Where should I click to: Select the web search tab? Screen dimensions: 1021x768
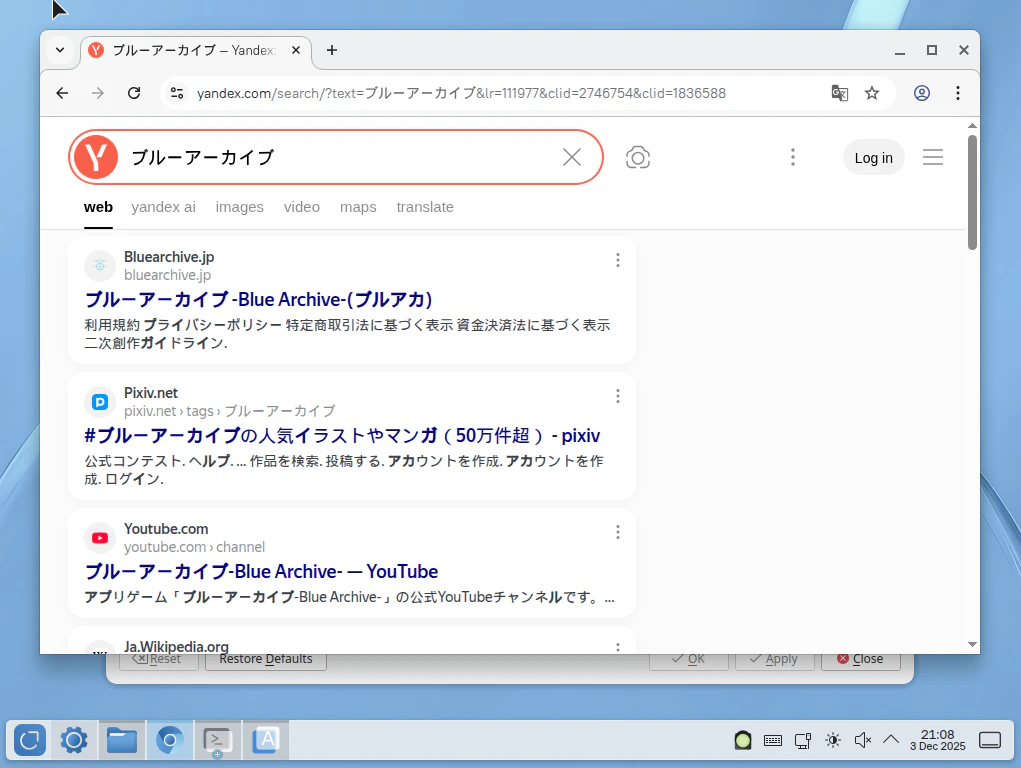[x=98, y=207]
